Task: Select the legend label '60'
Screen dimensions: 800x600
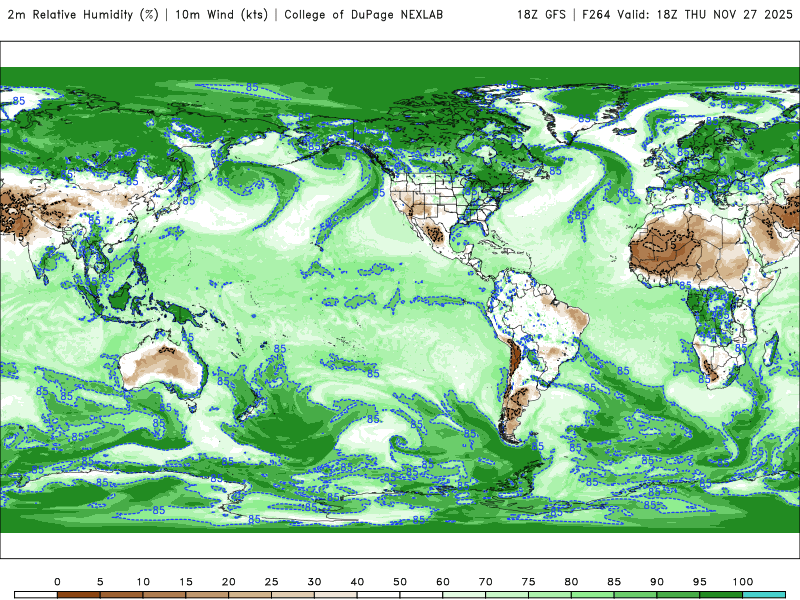Action: (443, 582)
